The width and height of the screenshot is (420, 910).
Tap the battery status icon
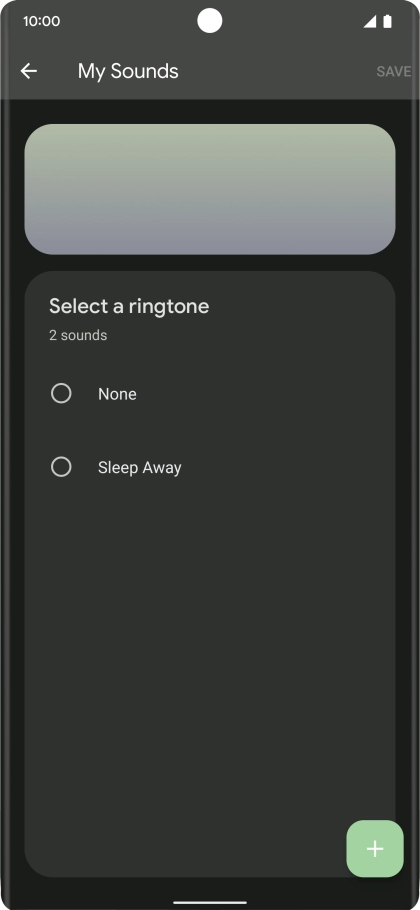pos(388,21)
